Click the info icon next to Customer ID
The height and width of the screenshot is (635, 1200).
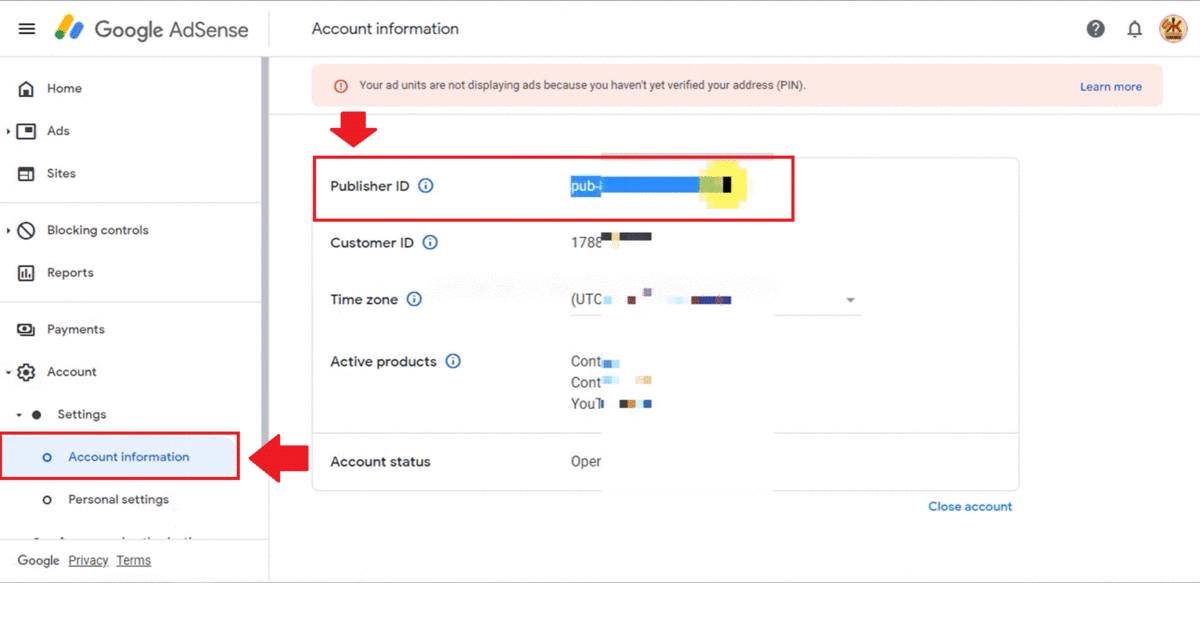[431, 243]
